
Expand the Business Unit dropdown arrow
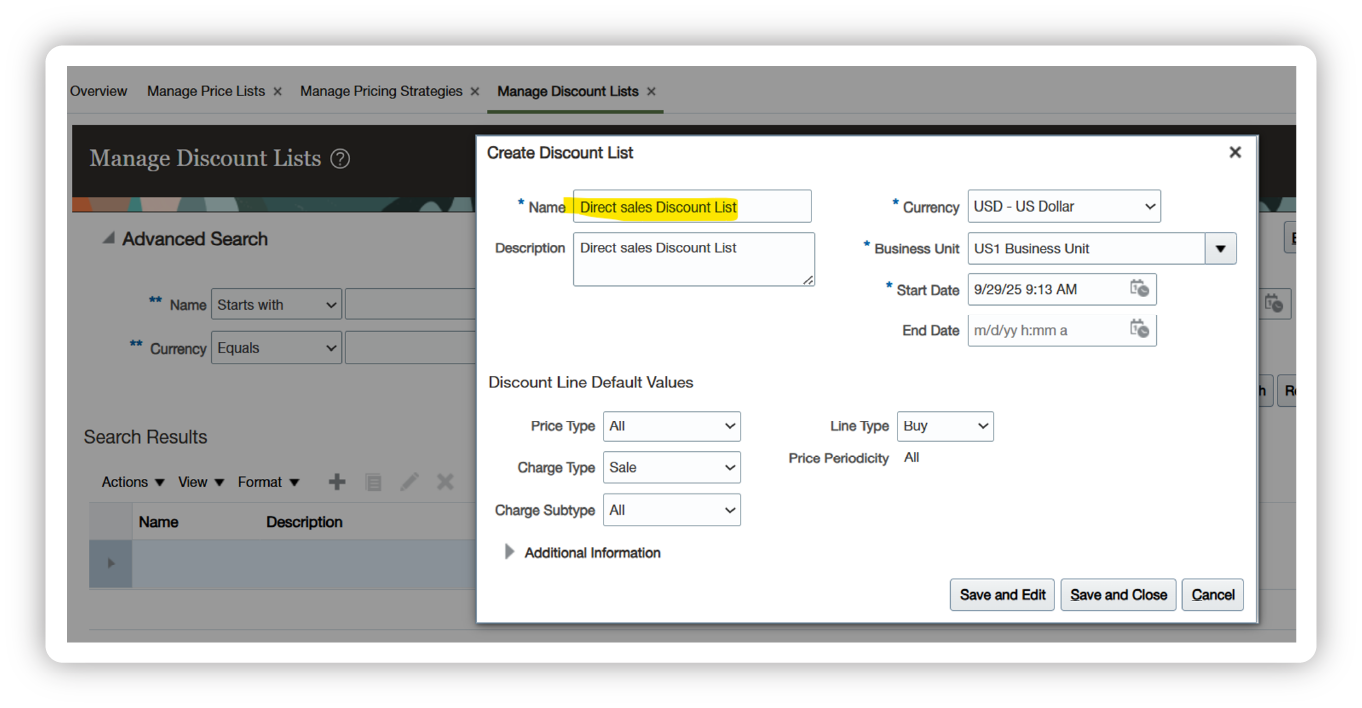pos(1220,249)
